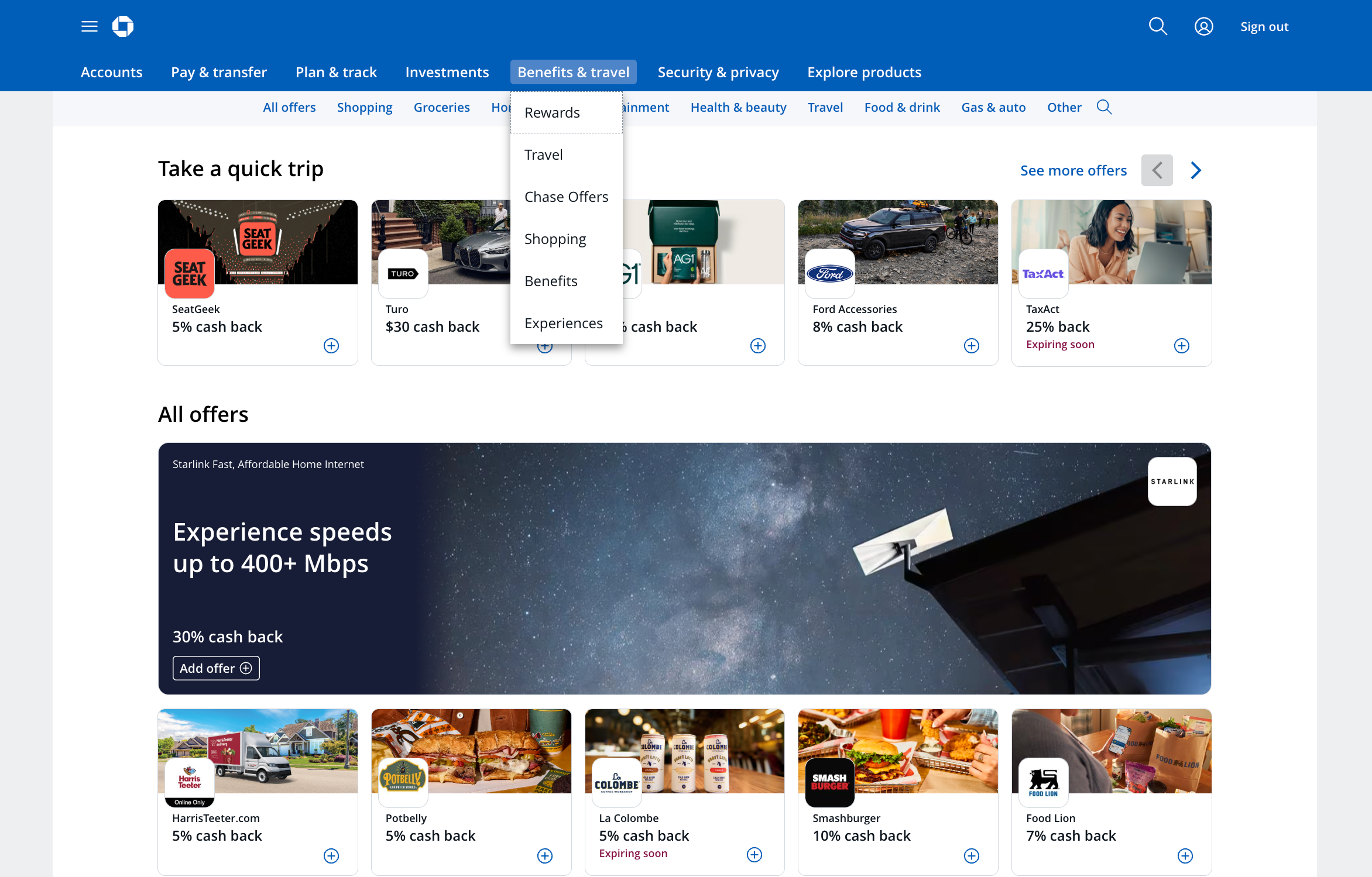Click the offers category search icon
The width and height of the screenshot is (1372, 877).
point(1104,107)
